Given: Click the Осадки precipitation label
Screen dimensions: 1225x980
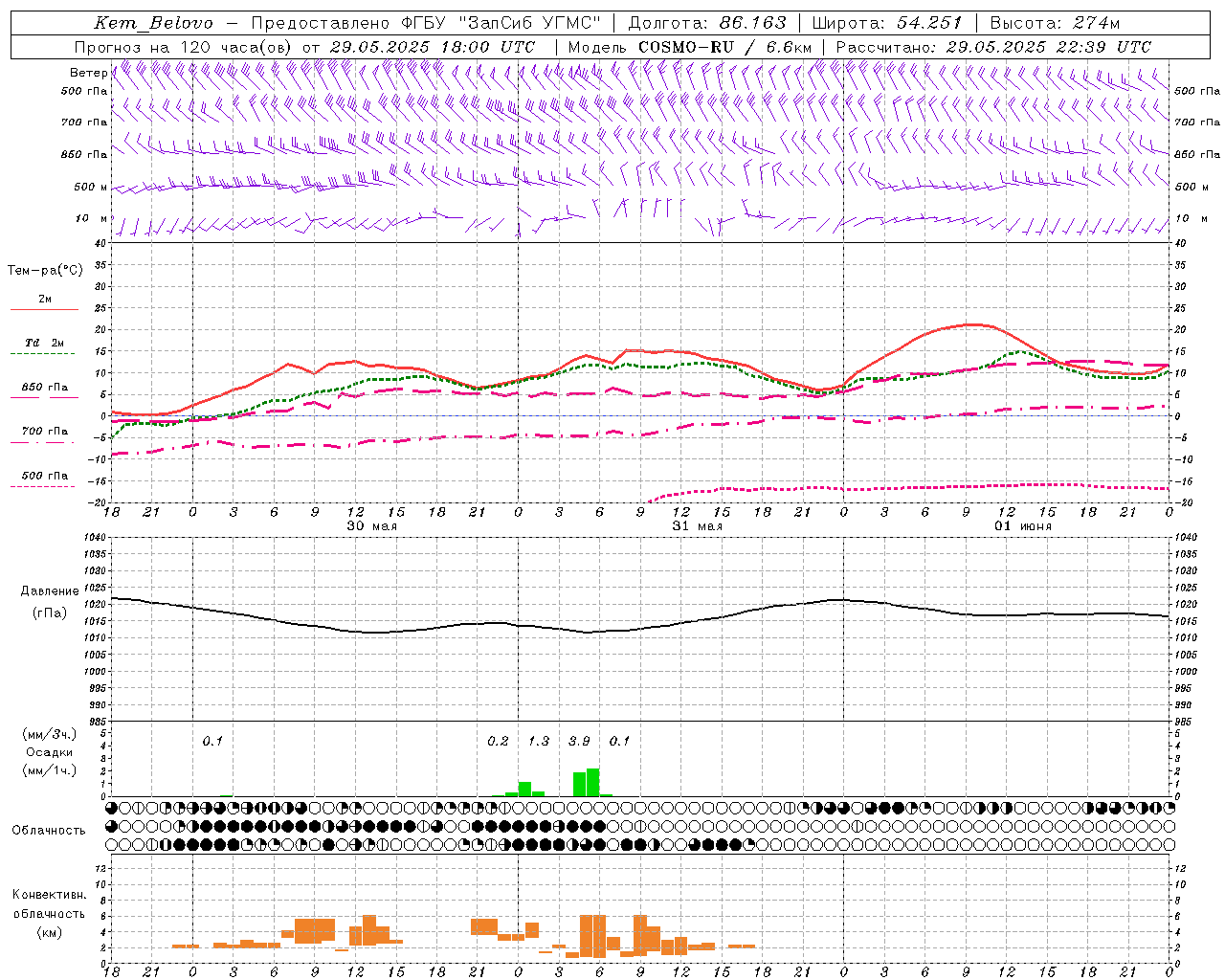Looking at the screenshot, I should coord(49,752).
